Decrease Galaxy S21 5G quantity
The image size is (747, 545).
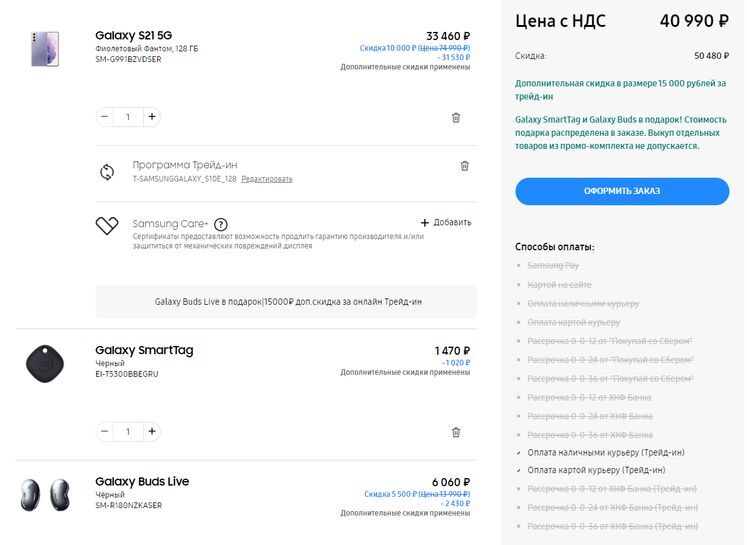pyautogui.click(x=105, y=117)
